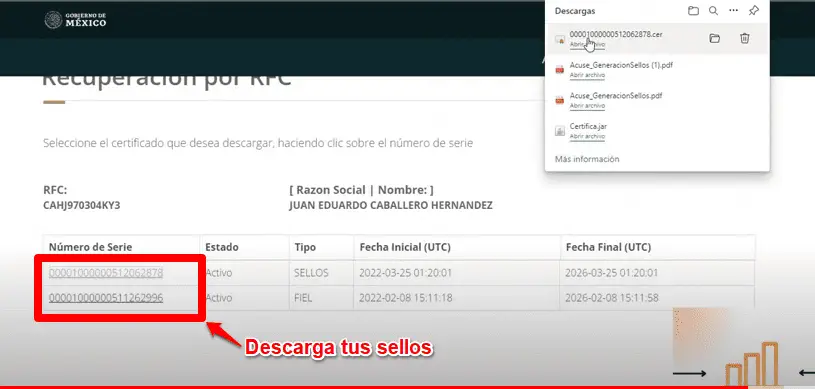Open downloads folder icon in Descargas header
815x389 pixels.
point(693,10)
